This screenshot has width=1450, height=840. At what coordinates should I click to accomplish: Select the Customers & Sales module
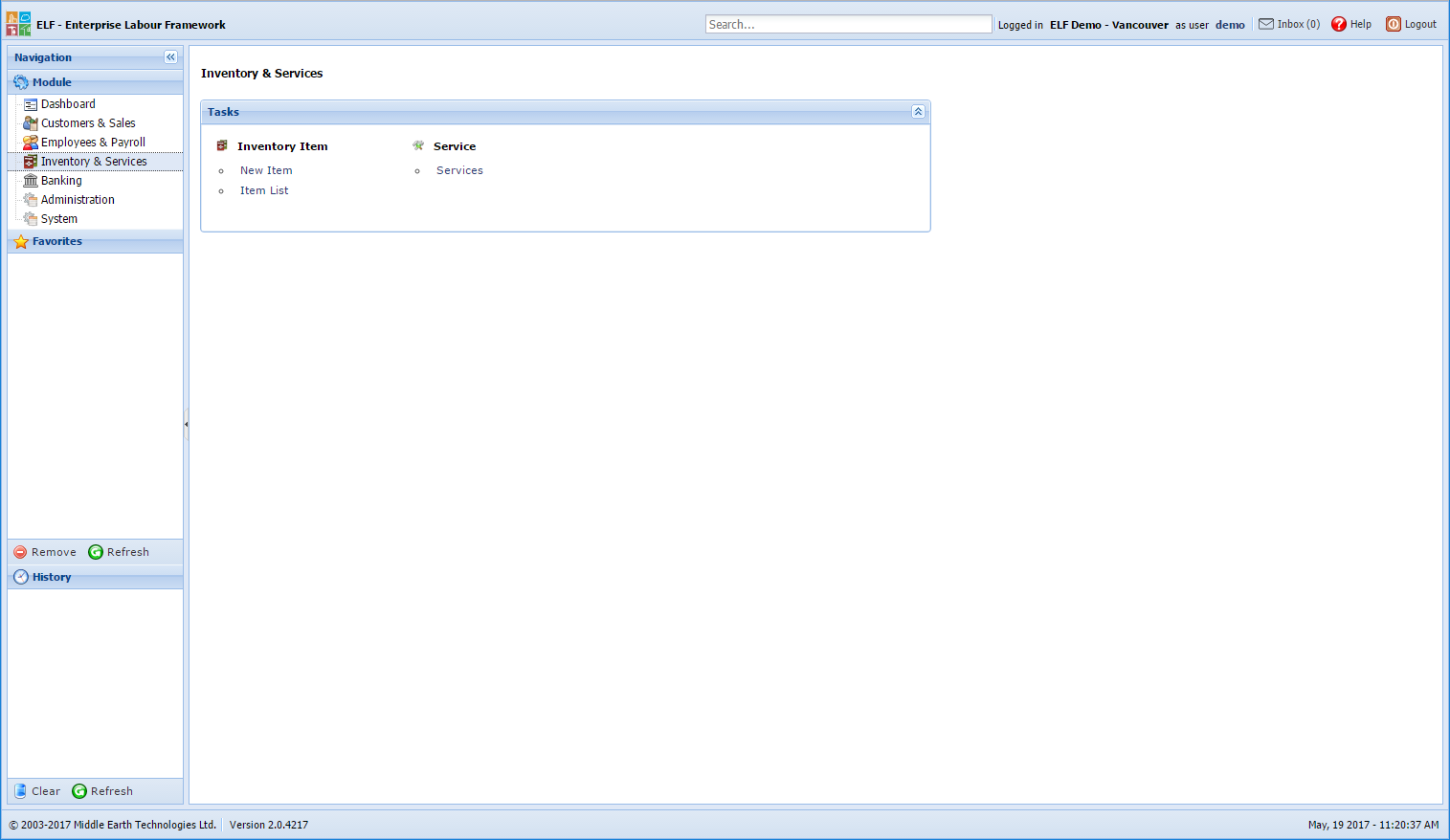(x=87, y=122)
